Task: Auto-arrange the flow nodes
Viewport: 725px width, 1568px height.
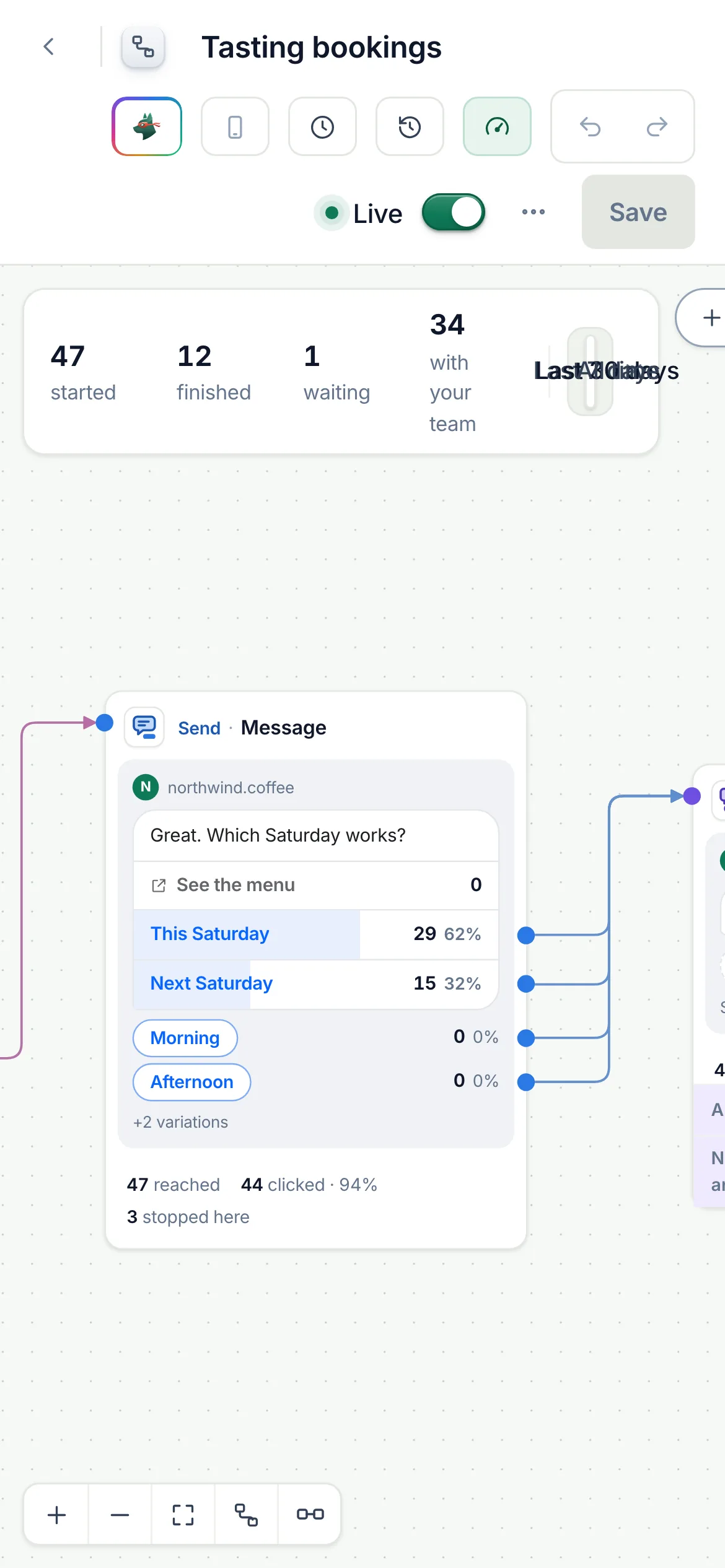Action: (247, 1515)
